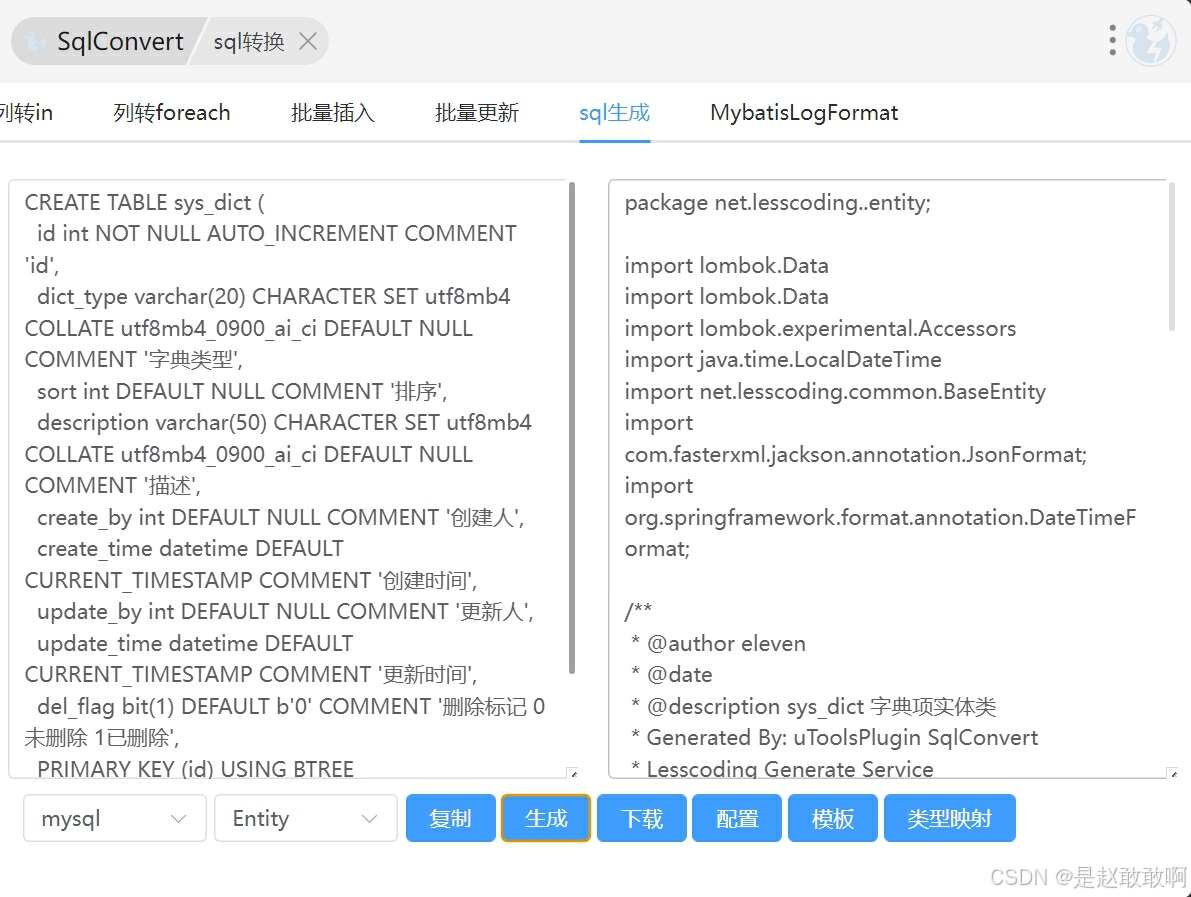Viewport: 1191px width, 897px height.
Task: Click the left sql textarea scrollbar
Action: (571, 428)
